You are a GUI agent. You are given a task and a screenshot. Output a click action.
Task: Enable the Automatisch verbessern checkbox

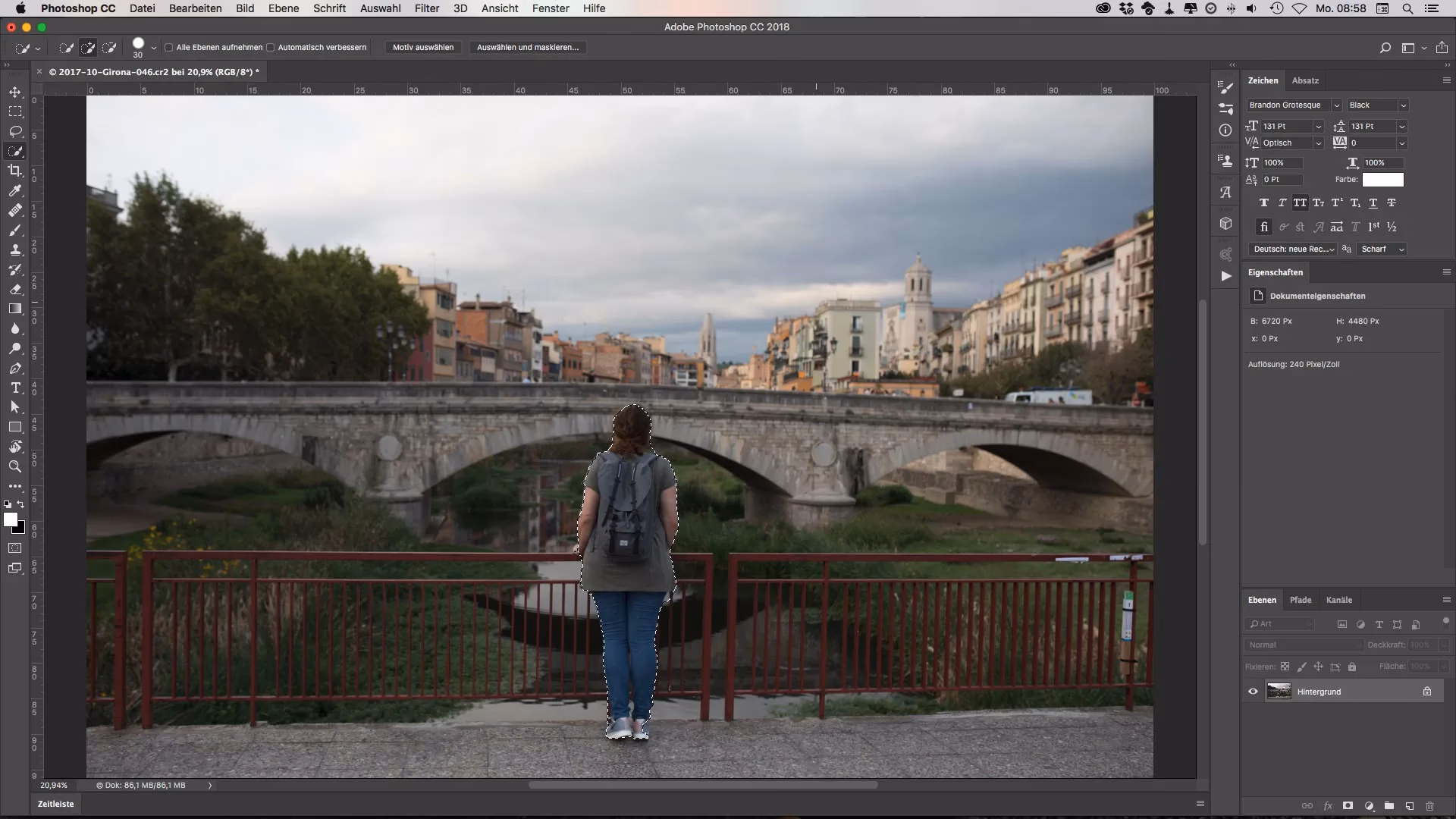tap(270, 47)
